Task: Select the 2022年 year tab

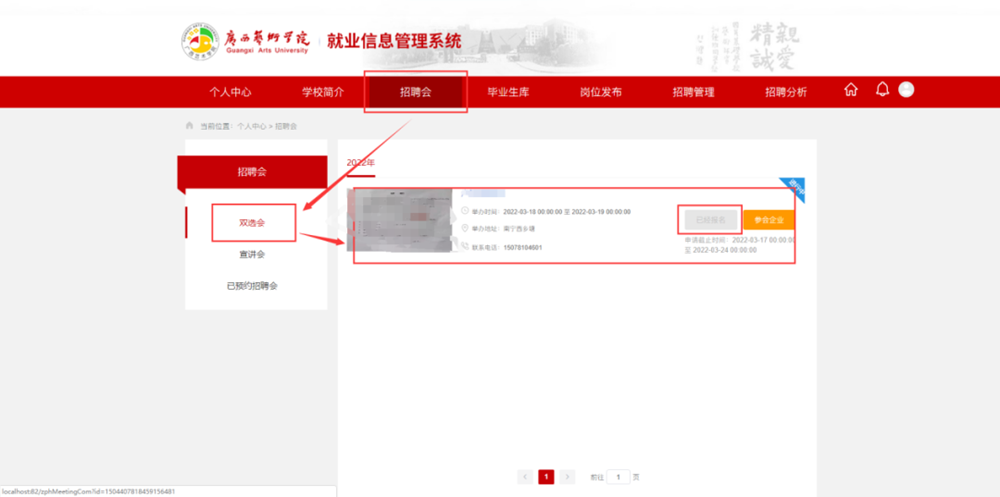Action: click(x=361, y=163)
